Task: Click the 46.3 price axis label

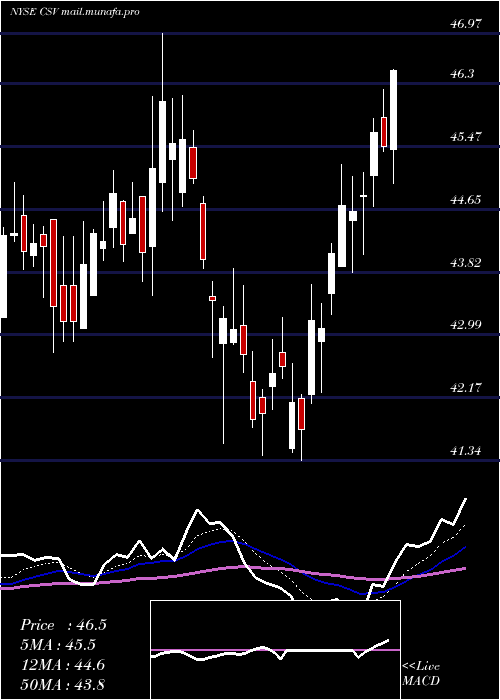Action: (x=462, y=74)
